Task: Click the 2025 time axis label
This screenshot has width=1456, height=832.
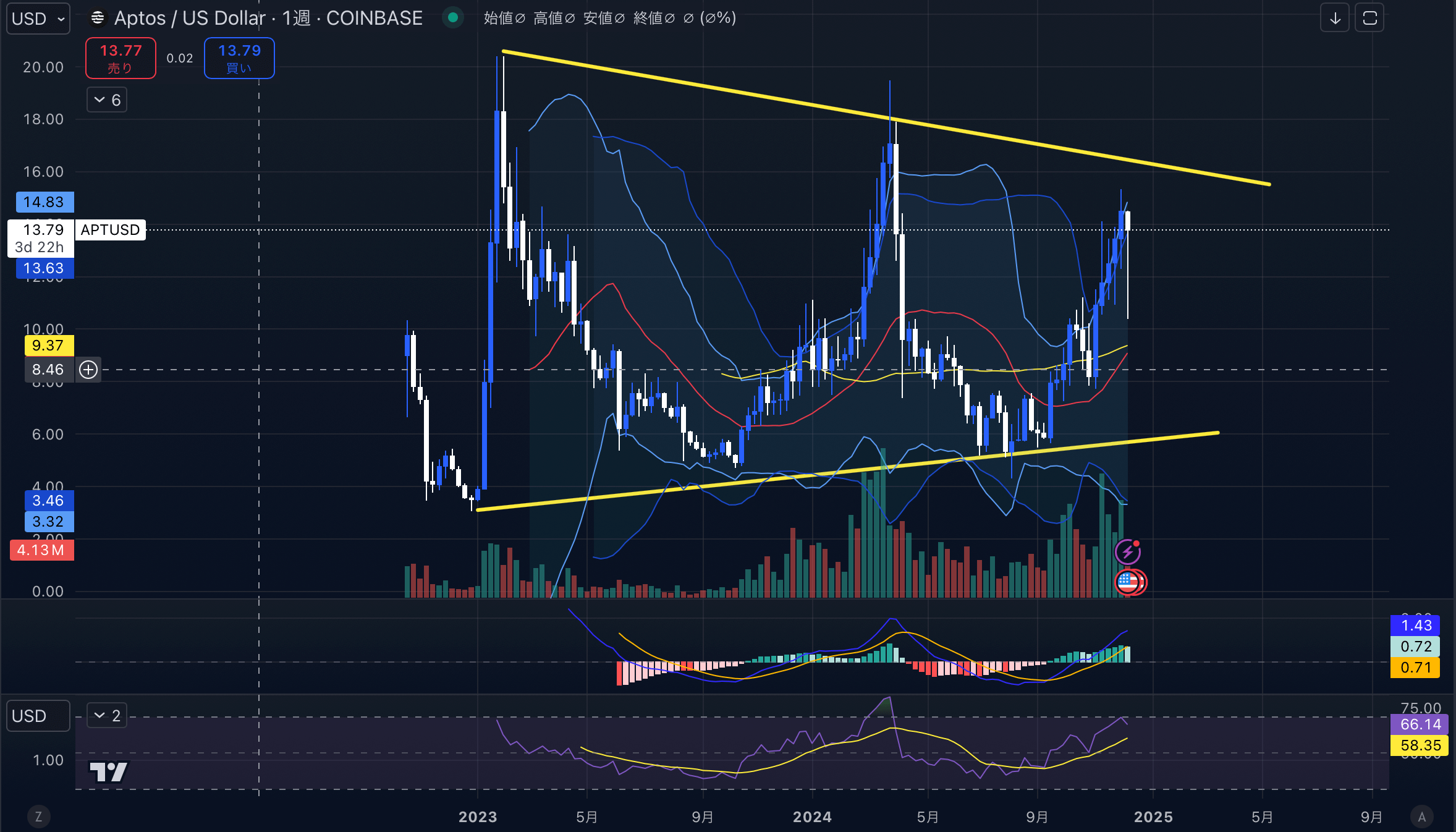Action: pyautogui.click(x=1153, y=817)
